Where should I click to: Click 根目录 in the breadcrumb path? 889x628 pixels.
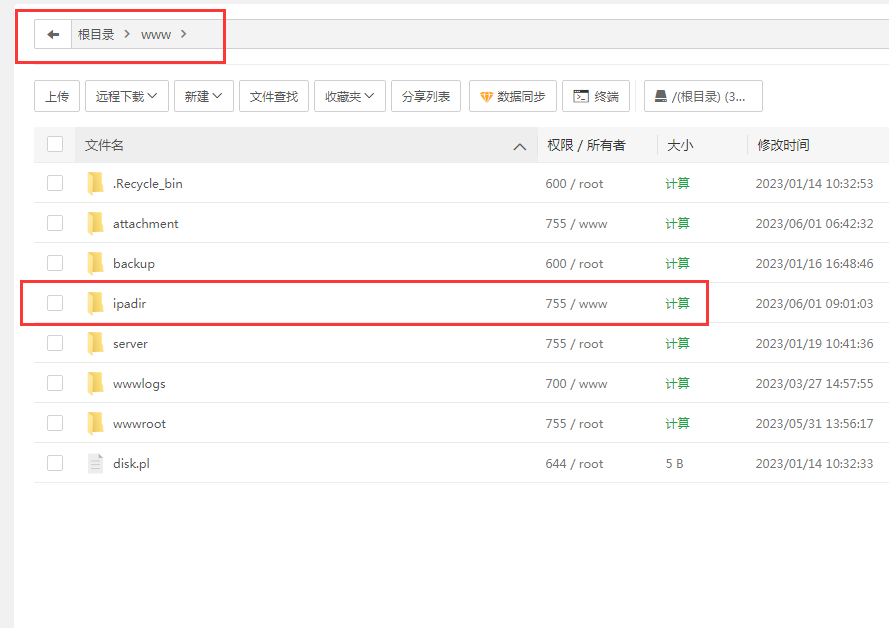tap(94, 33)
